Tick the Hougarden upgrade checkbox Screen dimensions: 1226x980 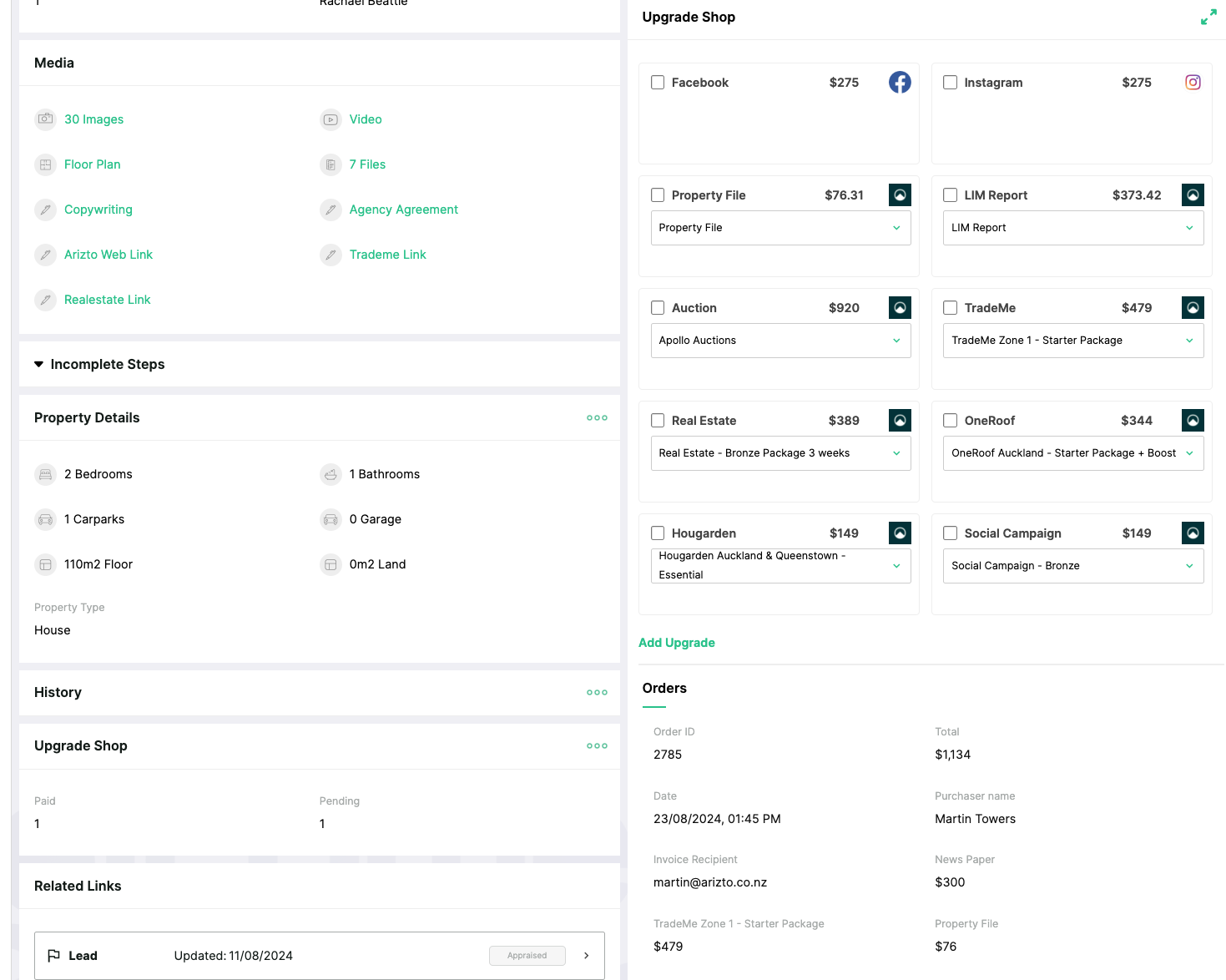pos(658,533)
